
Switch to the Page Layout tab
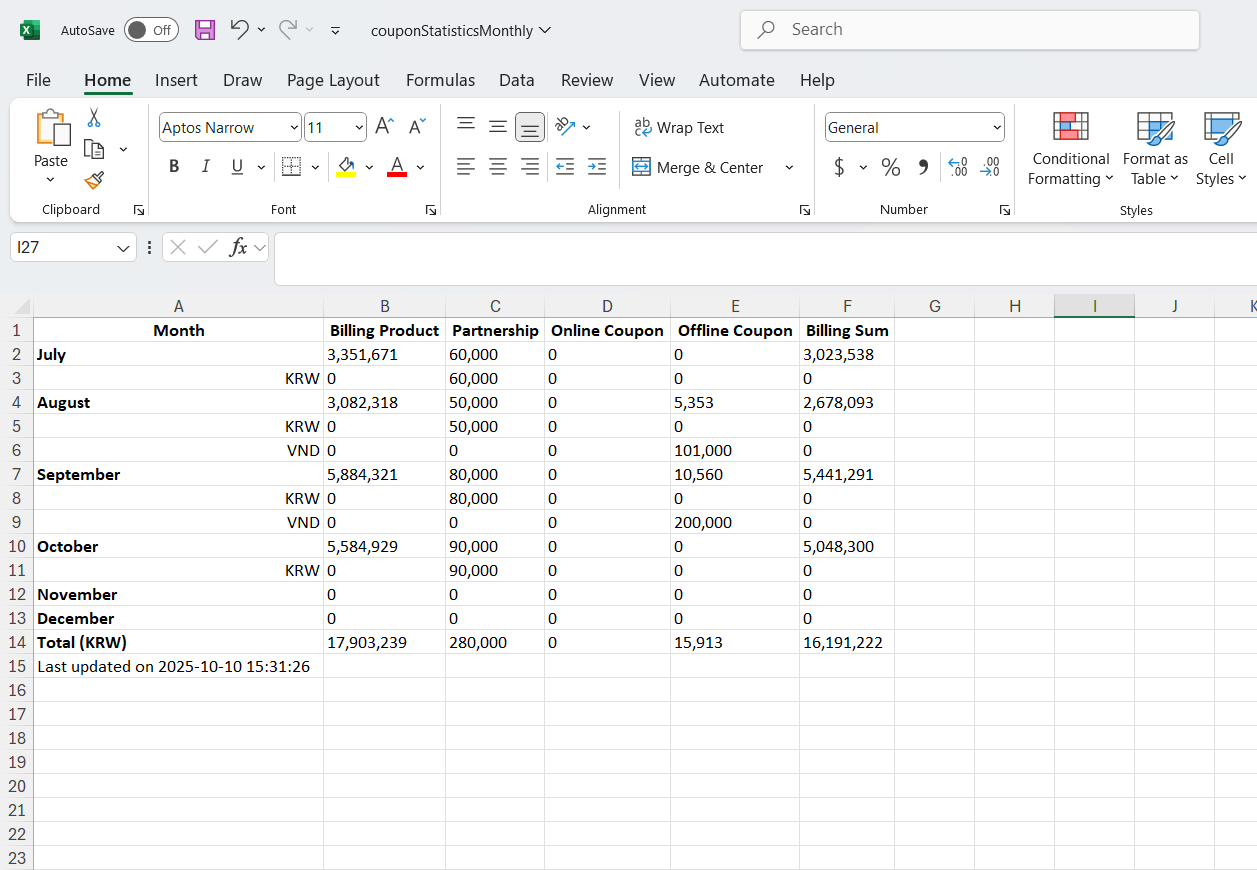(x=333, y=80)
